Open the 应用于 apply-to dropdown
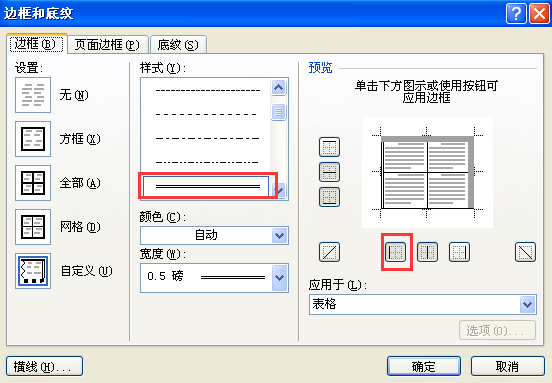This screenshot has height=383, width=552. [x=528, y=304]
